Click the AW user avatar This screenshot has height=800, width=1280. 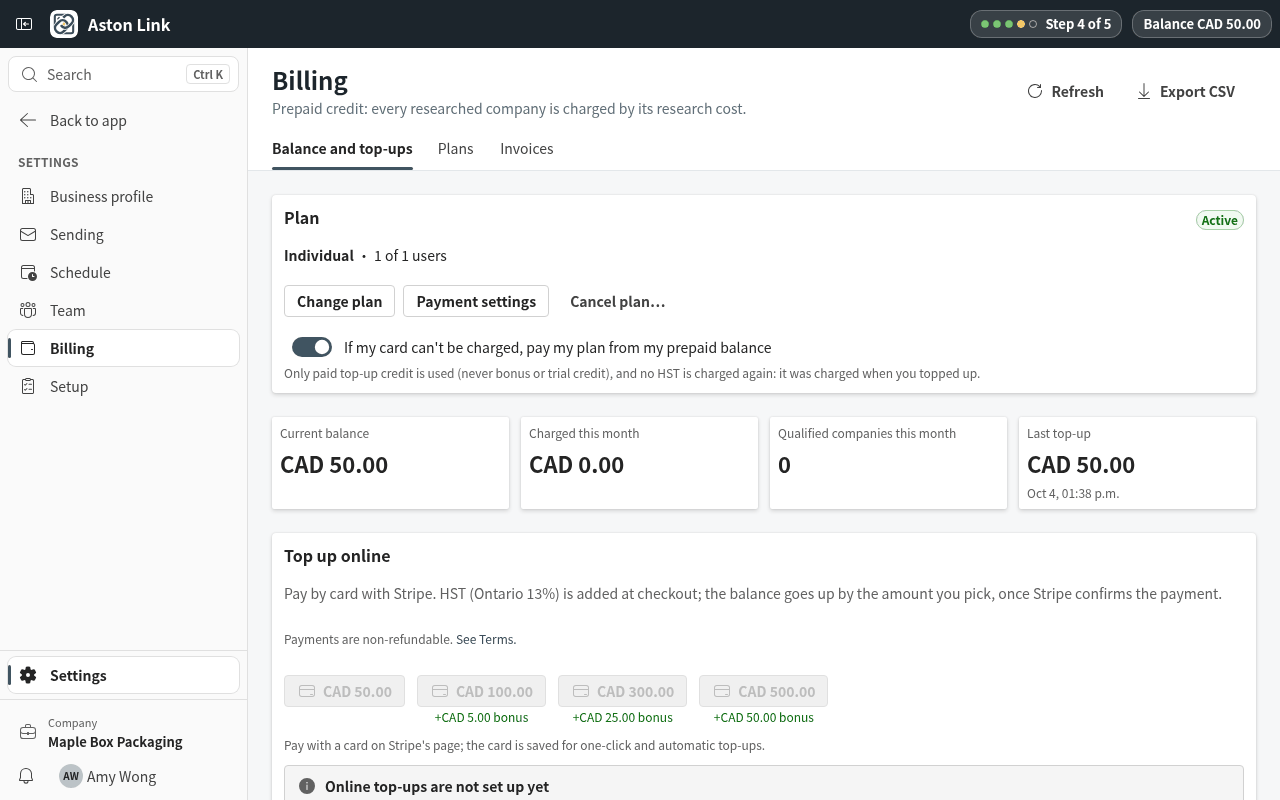click(70, 776)
